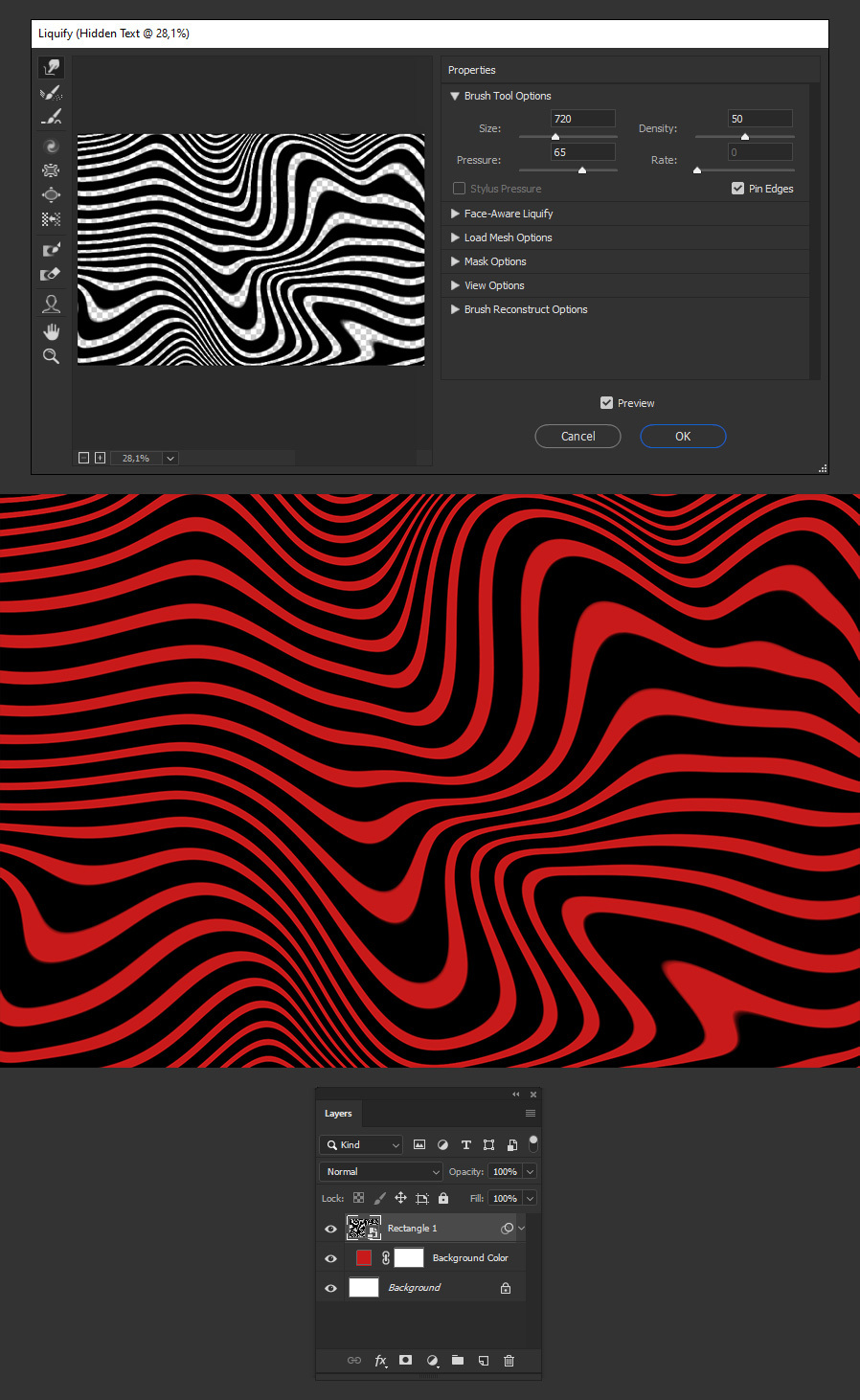Screen dimensions: 860x1400
Task: Expand Brush Reconstruct Options section
Action: (455, 309)
